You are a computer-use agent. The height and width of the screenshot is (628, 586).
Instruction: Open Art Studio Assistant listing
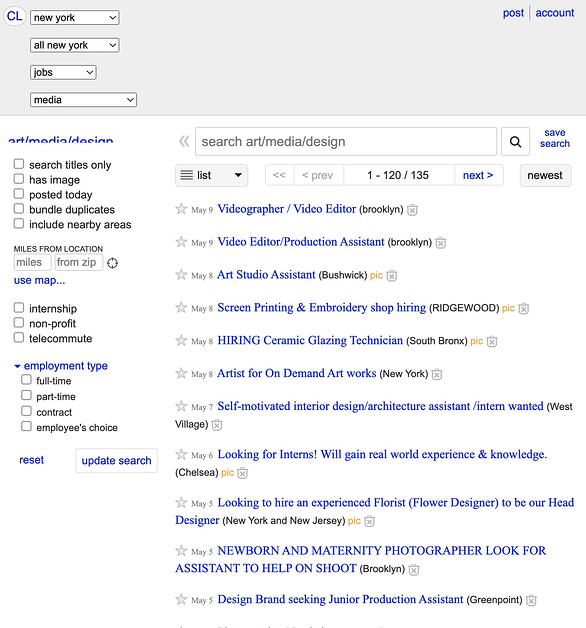[x=266, y=275]
